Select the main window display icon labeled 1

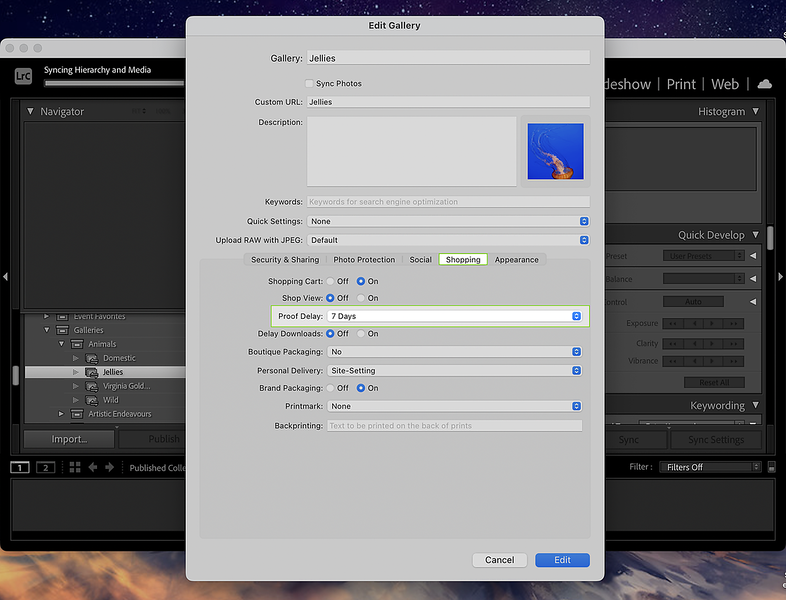tap(20, 467)
